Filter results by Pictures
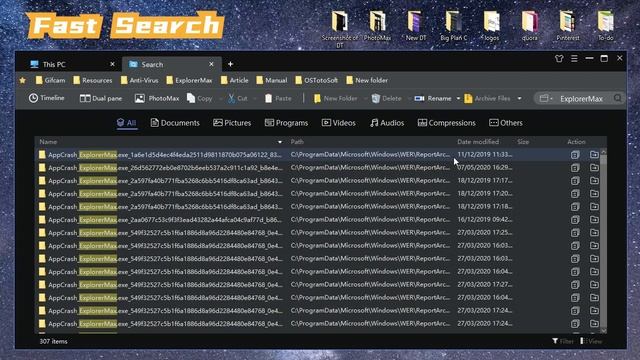This screenshot has height=360, width=640. click(x=232, y=123)
